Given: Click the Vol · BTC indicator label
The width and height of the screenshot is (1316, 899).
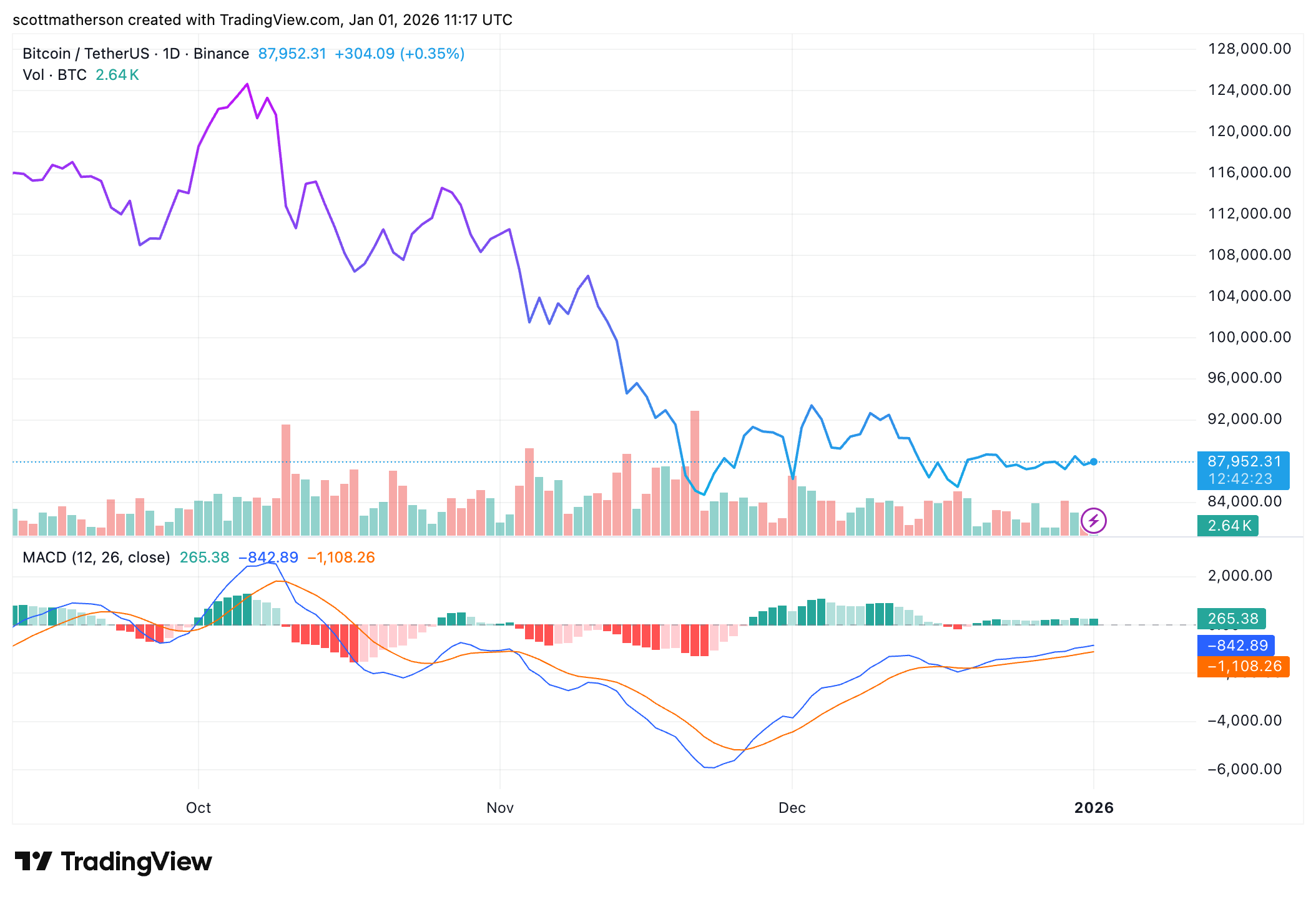Looking at the screenshot, I should (54, 75).
